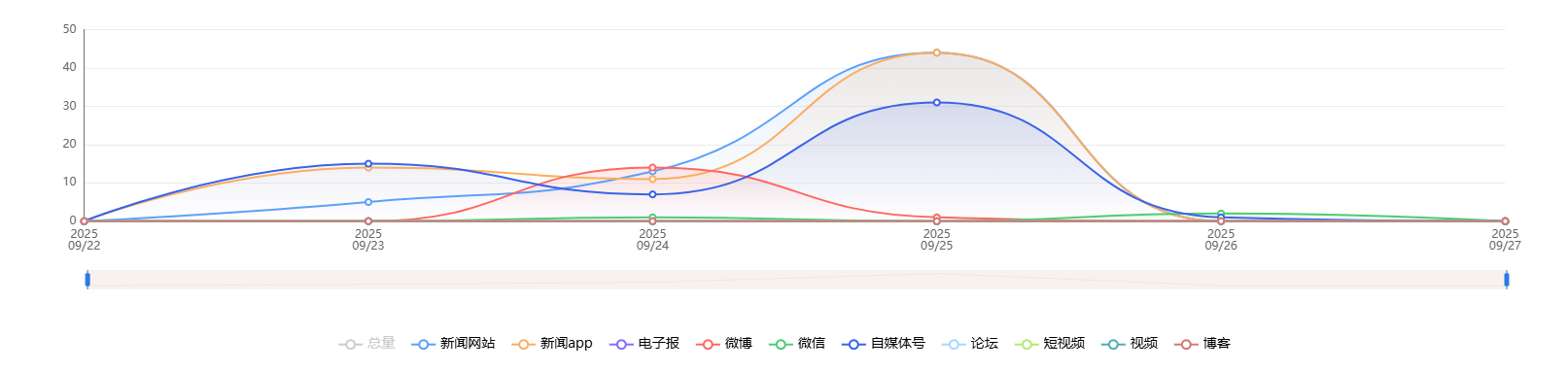Click the 微信 green legend marker

[x=781, y=344]
